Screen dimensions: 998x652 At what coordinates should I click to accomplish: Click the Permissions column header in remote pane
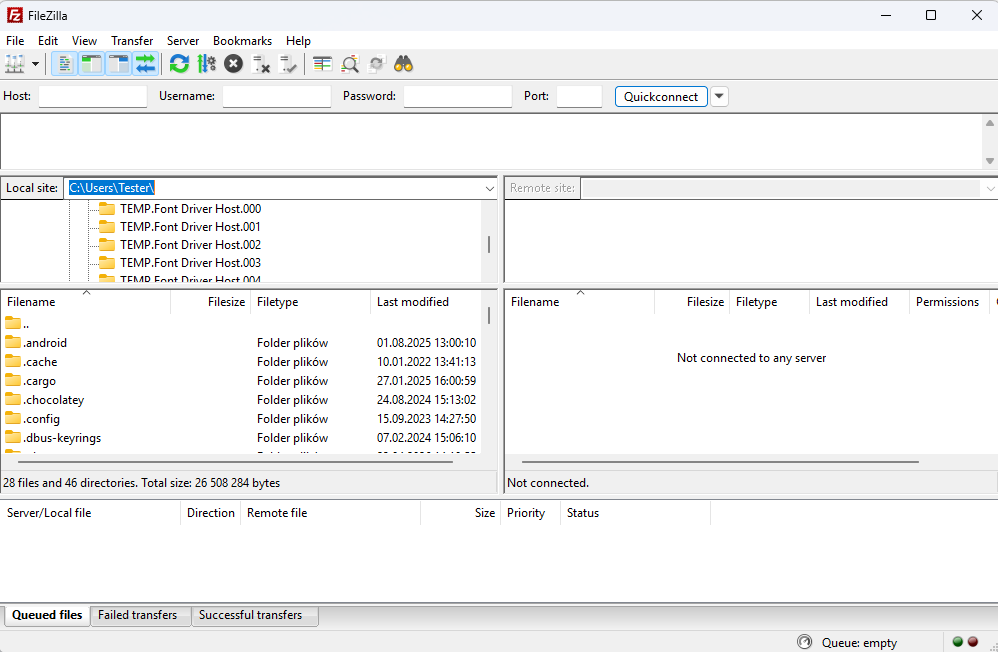(x=948, y=302)
